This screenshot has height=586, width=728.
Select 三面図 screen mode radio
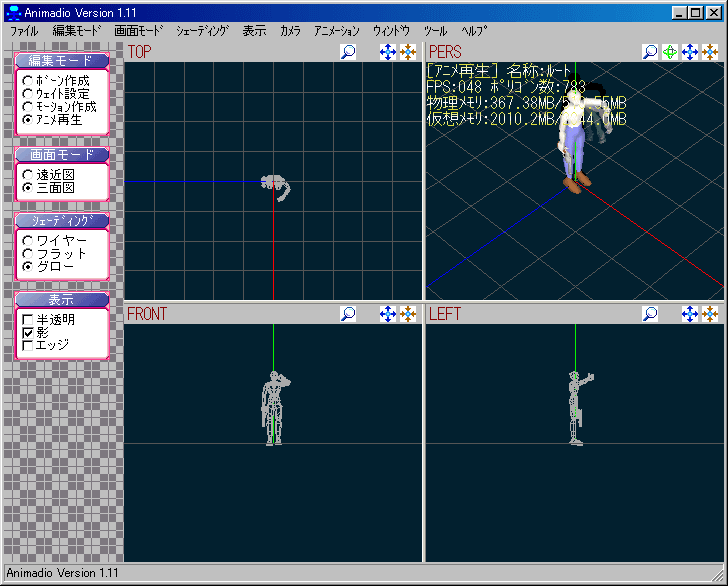(27, 188)
